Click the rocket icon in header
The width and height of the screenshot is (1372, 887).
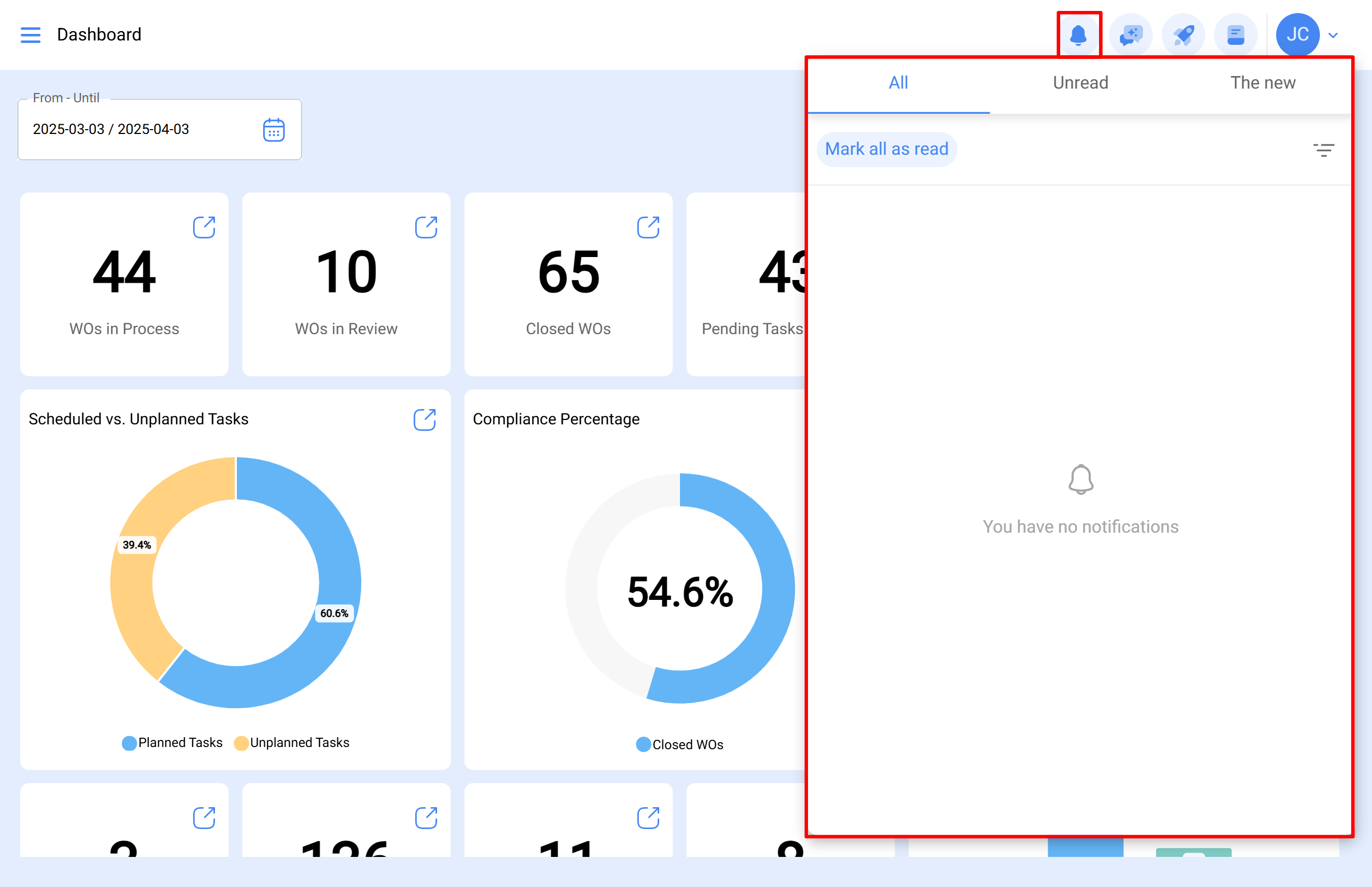coord(1183,34)
